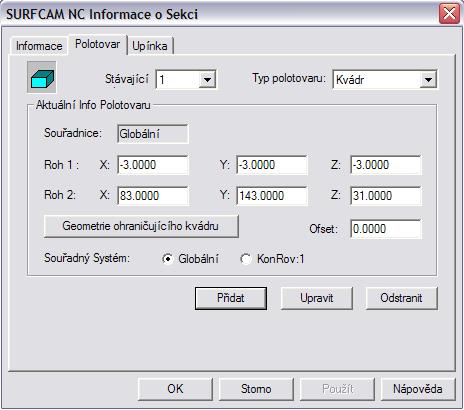Cancel with the Storno button
The image size is (464, 410).
[x=256, y=389]
